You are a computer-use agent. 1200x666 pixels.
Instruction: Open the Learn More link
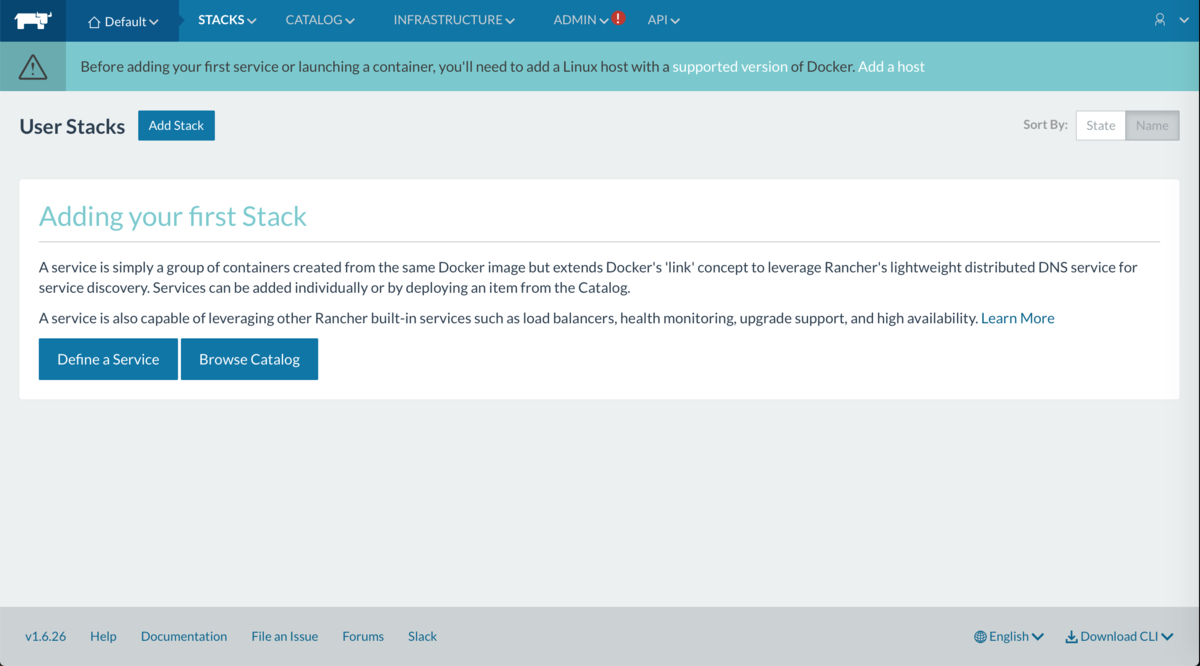[x=1017, y=318]
